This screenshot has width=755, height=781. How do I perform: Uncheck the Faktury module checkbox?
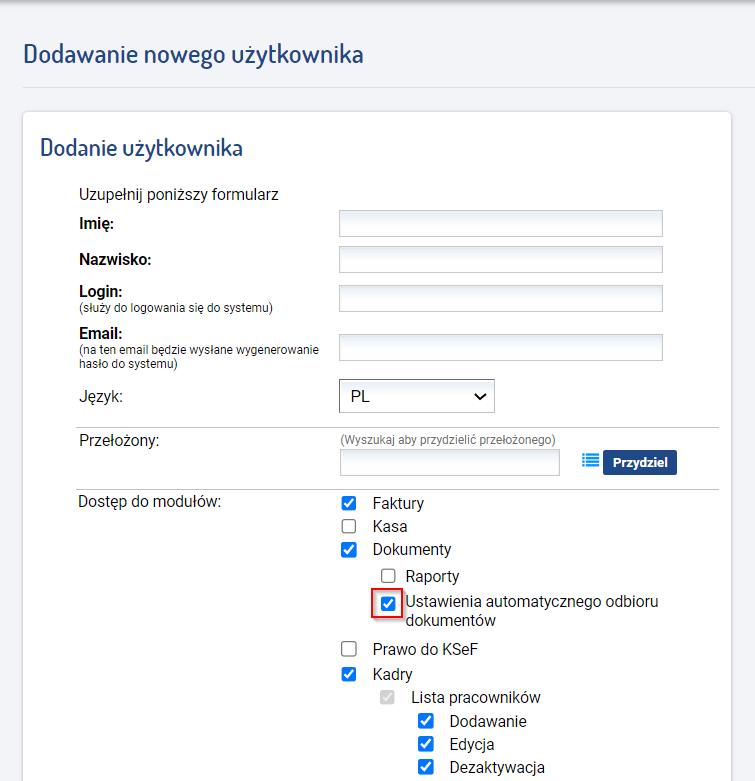(349, 503)
